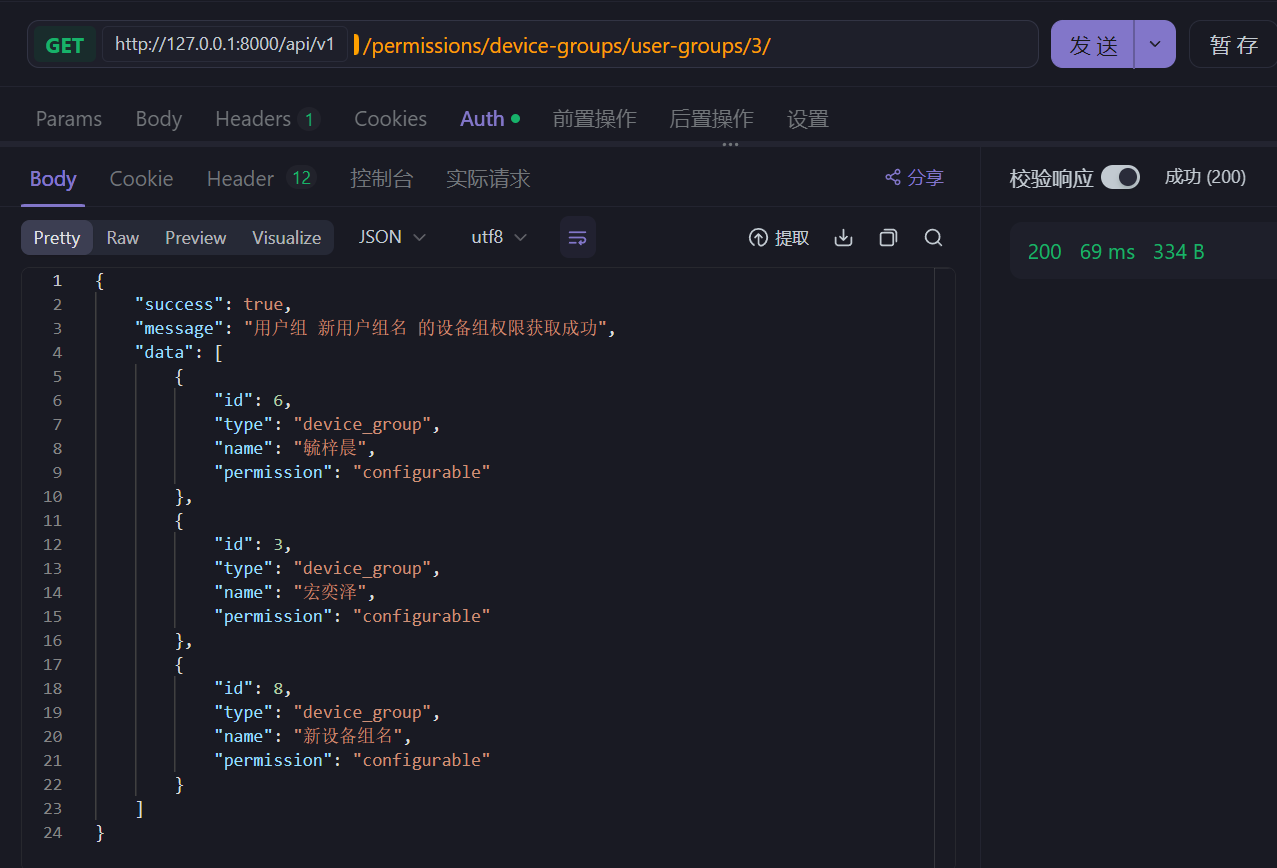Click the "id": 8 line
Screen dimensions: 1277x868
(253, 688)
